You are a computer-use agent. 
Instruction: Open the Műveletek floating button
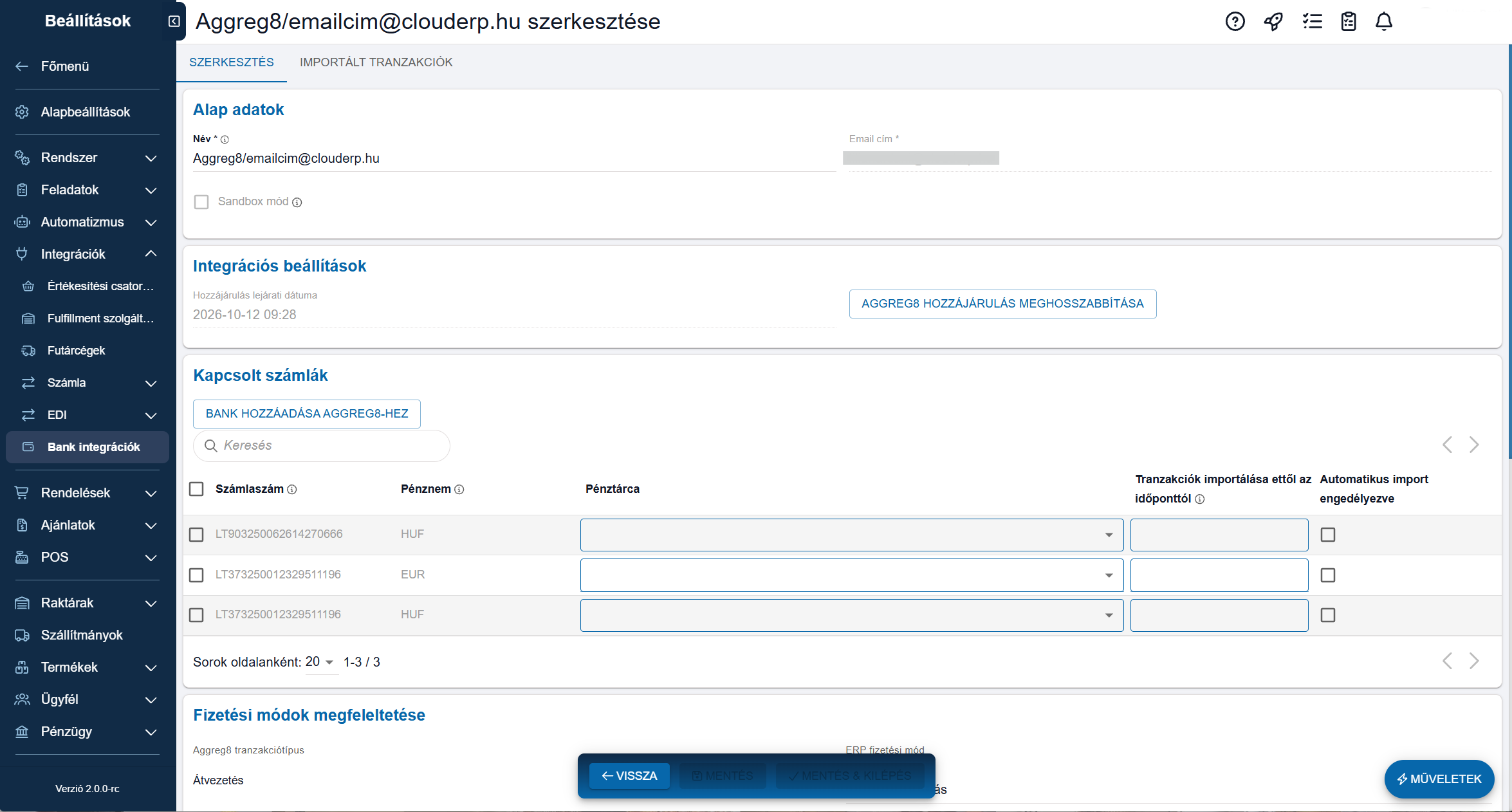[1439, 779]
